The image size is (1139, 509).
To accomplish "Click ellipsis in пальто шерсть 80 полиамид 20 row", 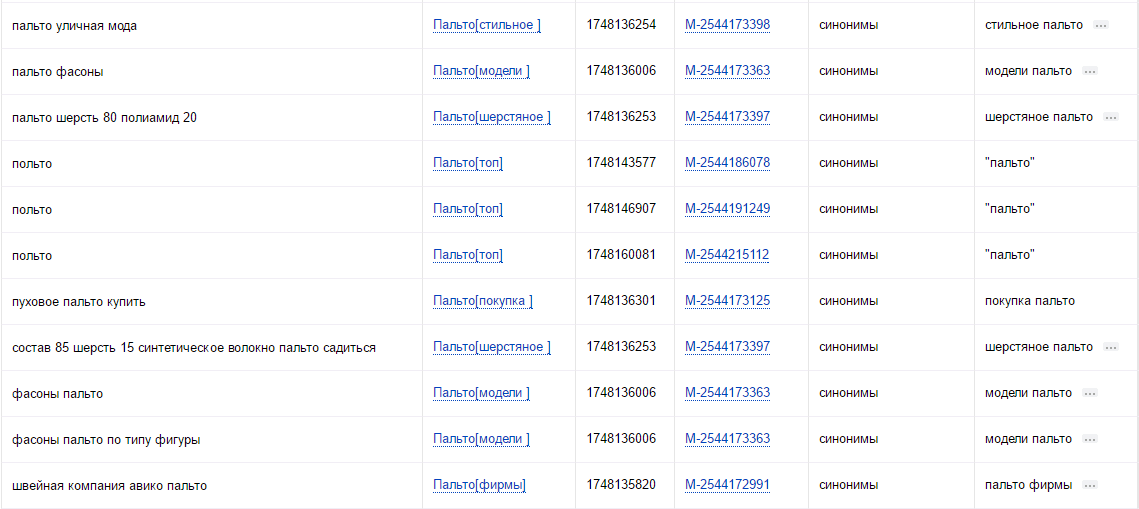I will 1111,118.
